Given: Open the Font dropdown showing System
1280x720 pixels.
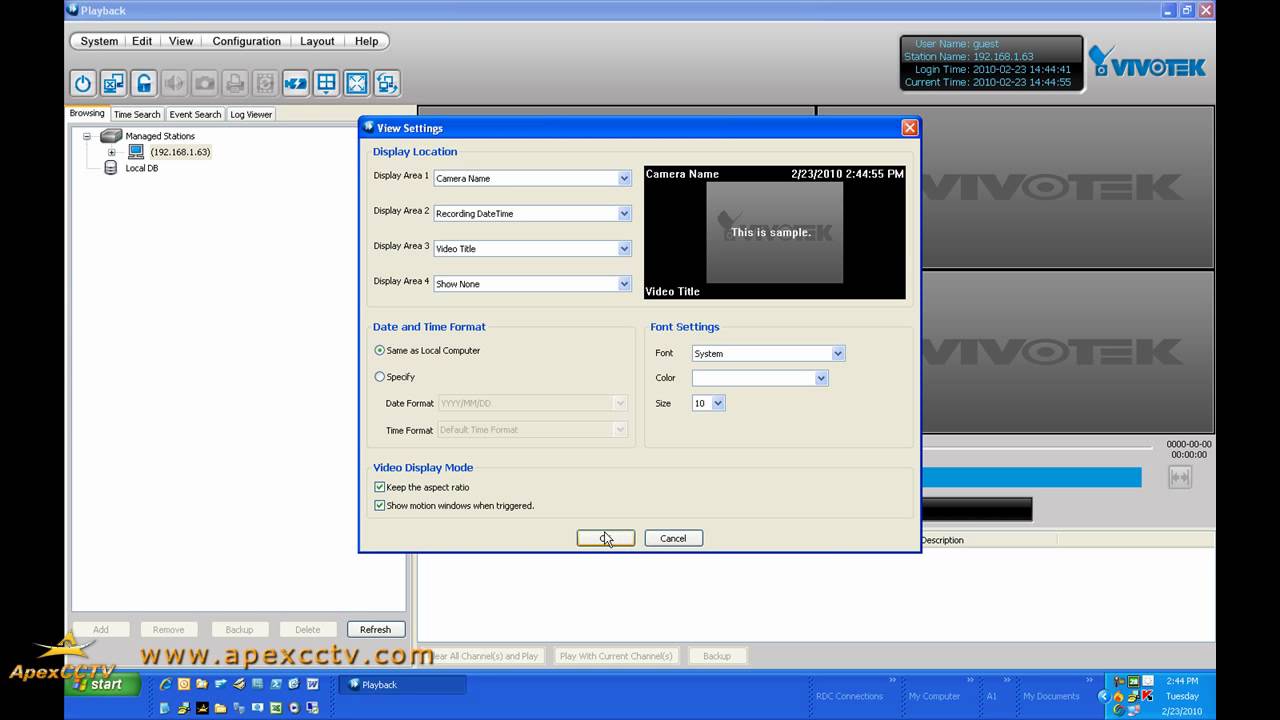Looking at the screenshot, I should pos(838,353).
